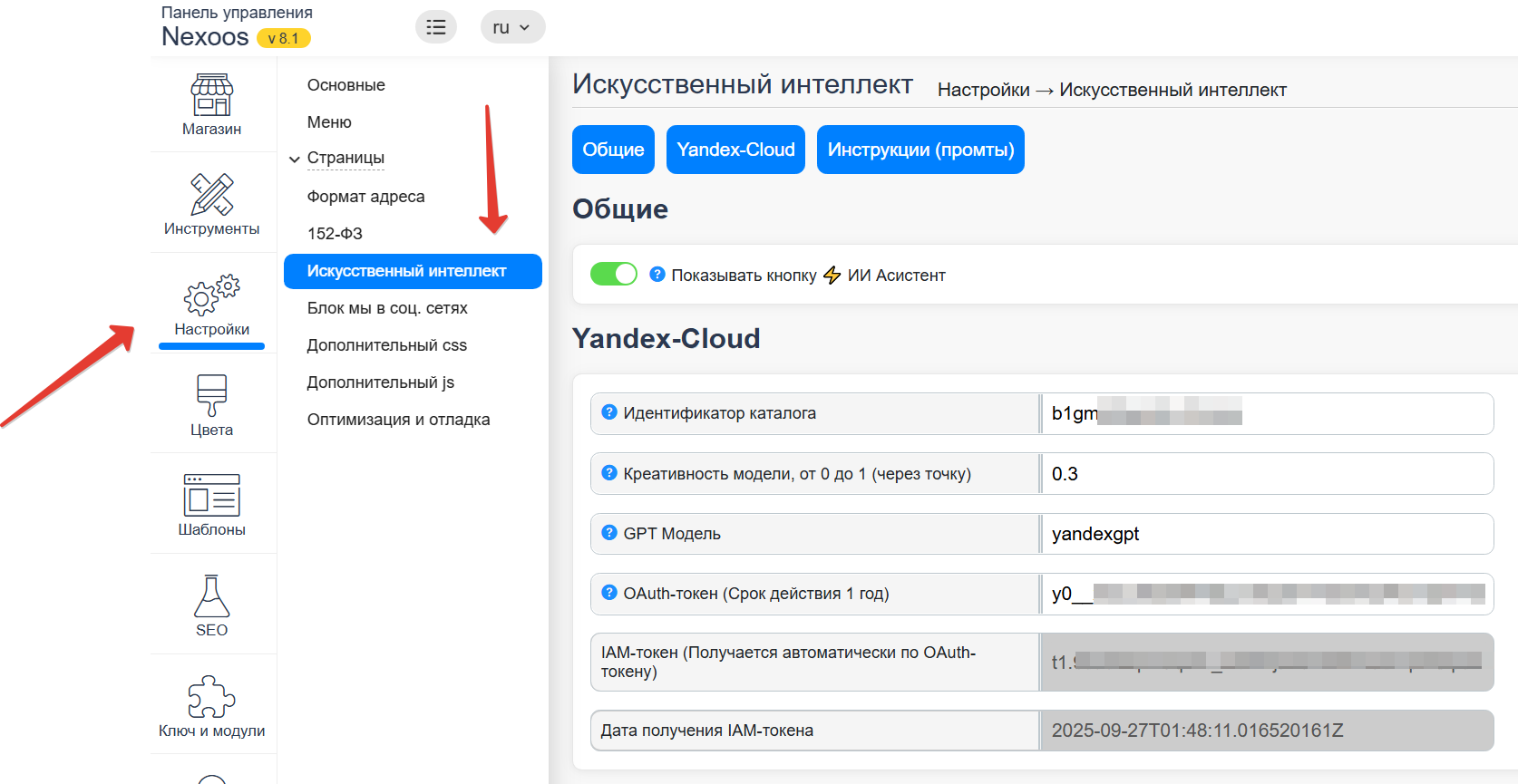Open Оптимизация и отладка menu item
1518x784 pixels.
[x=398, y=420]
